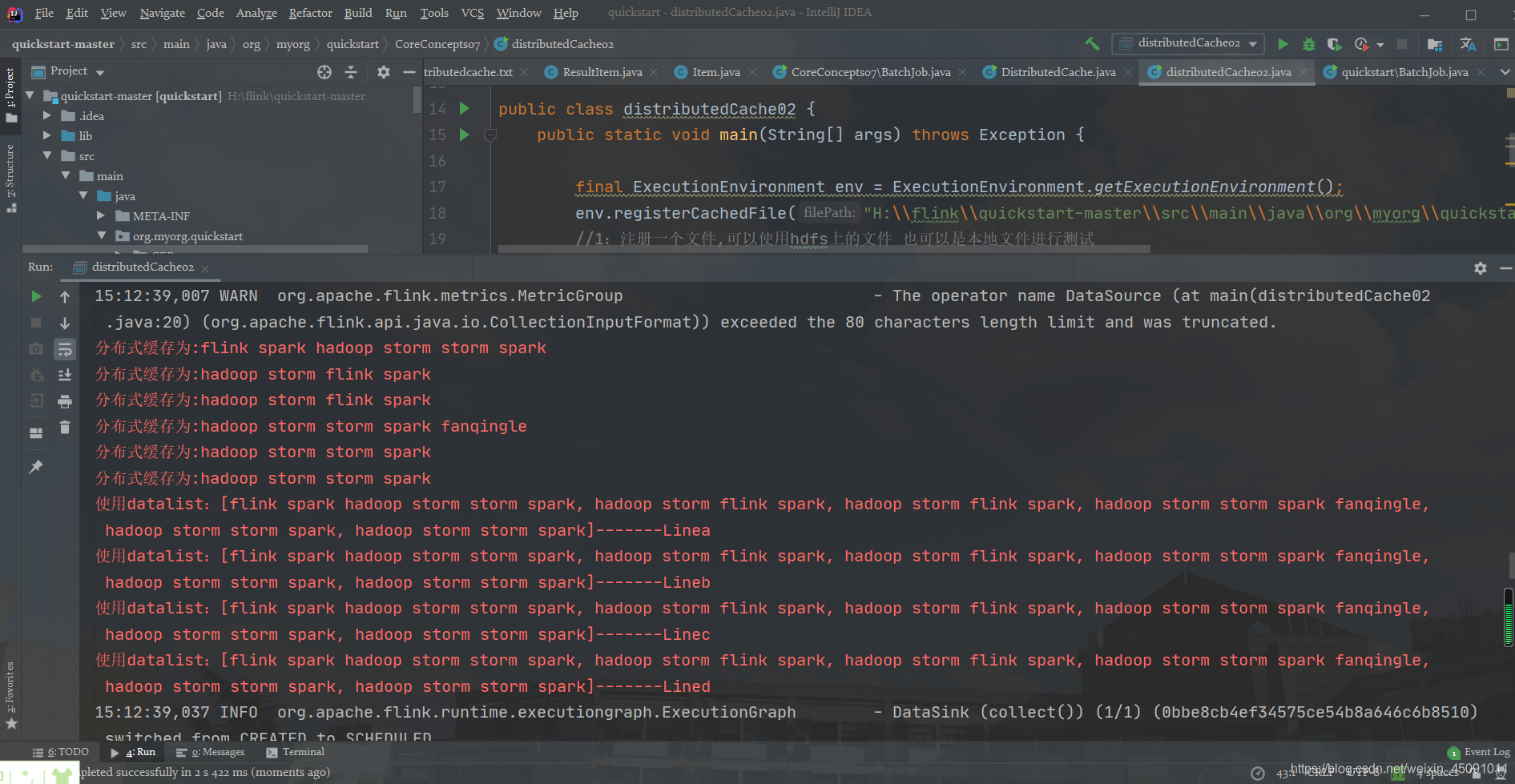
Task: Hide the Project panel
Action: 409,72
